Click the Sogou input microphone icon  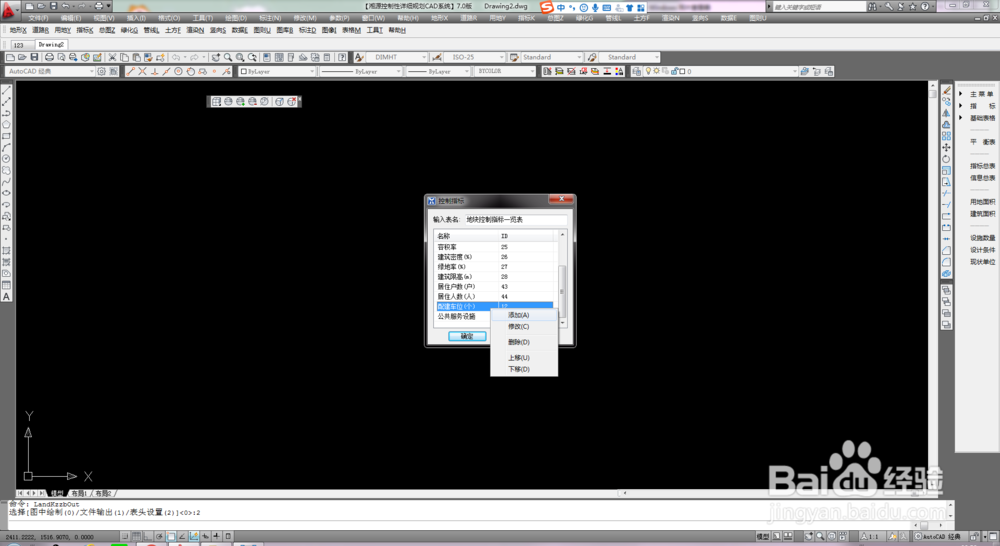pyautogui.click(x=595, y=8)
